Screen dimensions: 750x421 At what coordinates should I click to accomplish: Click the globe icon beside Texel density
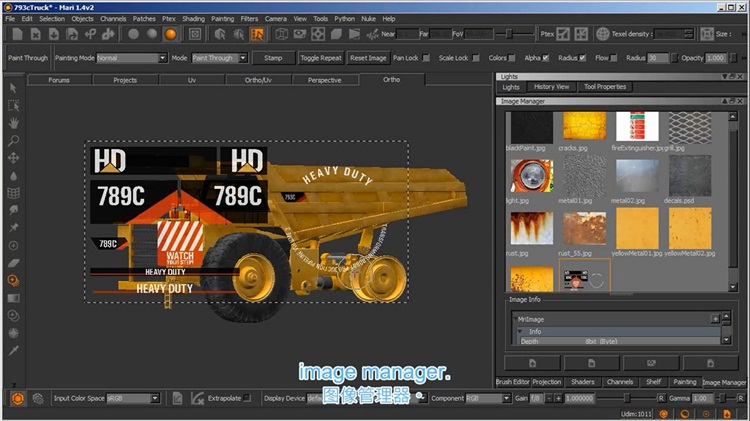[603, 34]
